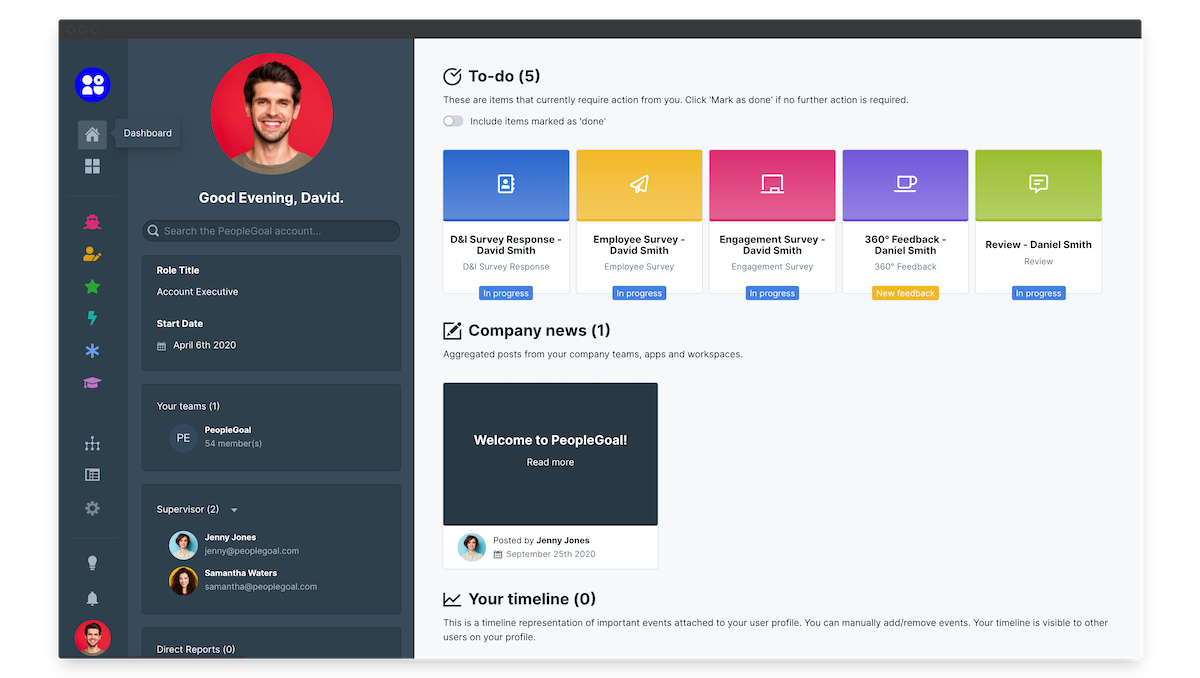This screenshot has height=678, width=1200.
Task: Click the purple 360° Feedback cup icon
Action: coord(905,184)
